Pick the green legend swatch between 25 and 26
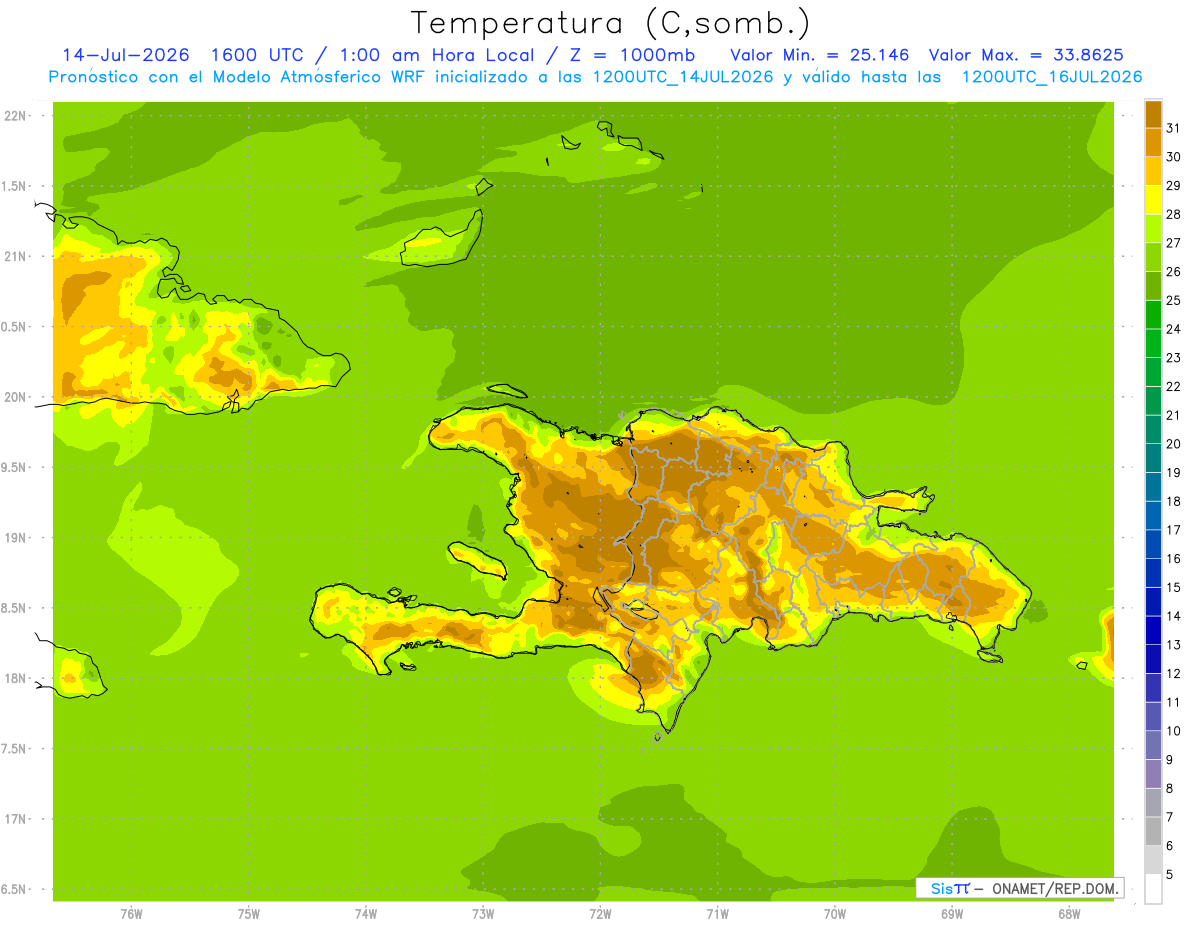Screen dimensions: 1200x927 coord(1154,286)
